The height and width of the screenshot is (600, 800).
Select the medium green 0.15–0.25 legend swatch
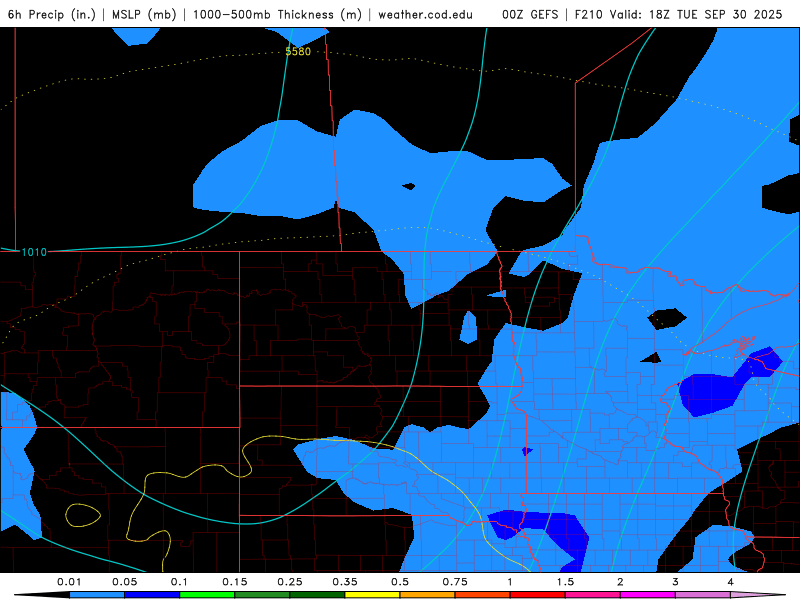tap(262, 595)
